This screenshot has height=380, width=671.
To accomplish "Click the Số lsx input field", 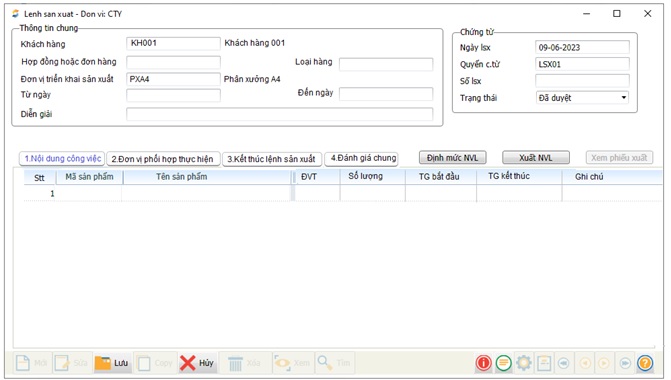I will pyautogui.click(x=582, y=81).
